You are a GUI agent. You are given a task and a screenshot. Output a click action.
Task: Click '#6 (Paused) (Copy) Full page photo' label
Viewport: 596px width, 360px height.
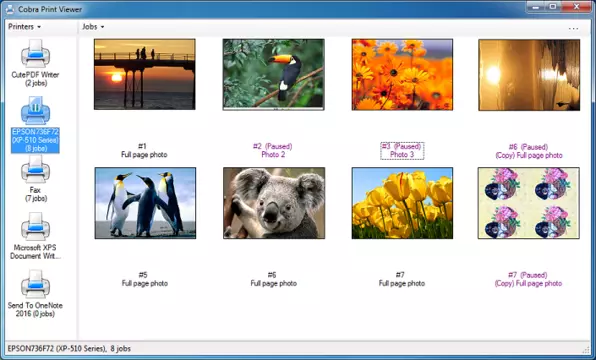tap(529, 151)
